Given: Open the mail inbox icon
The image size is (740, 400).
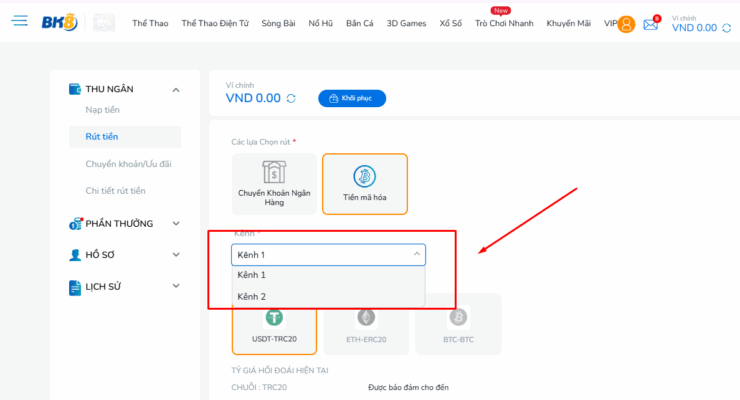Looking at the screenshot, I should pyautogui.click(x=651, y=24).
